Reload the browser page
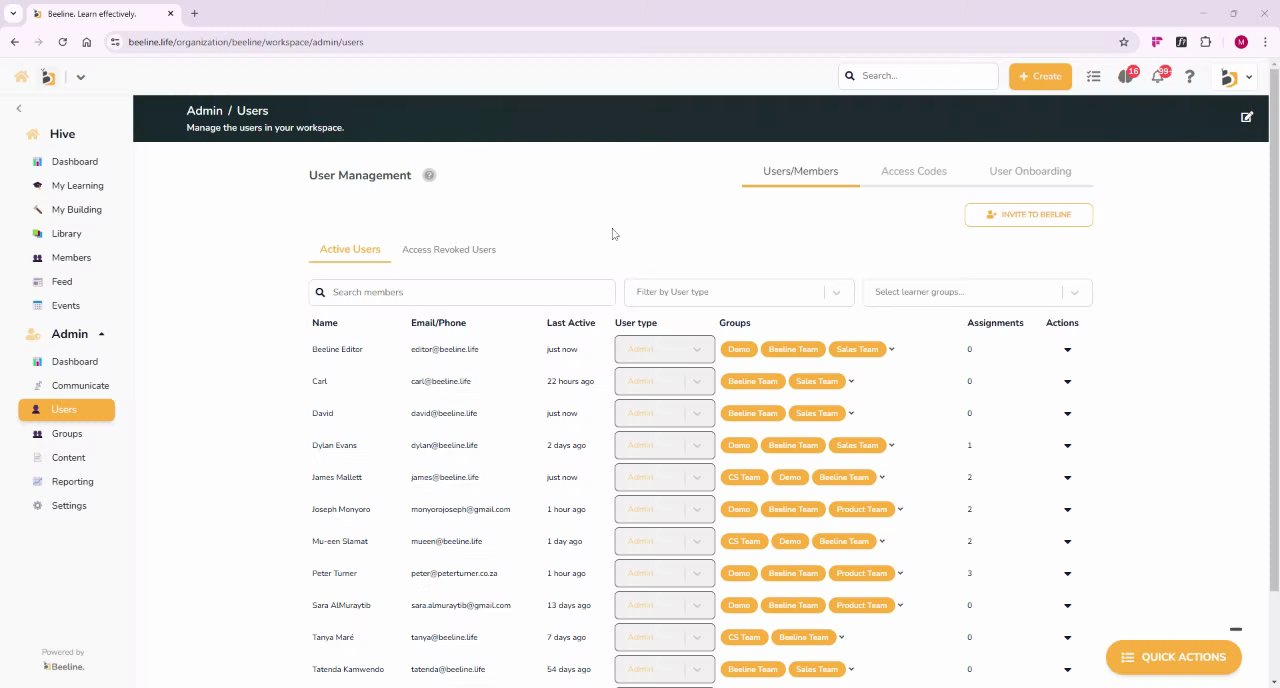 tap(62, 42)
